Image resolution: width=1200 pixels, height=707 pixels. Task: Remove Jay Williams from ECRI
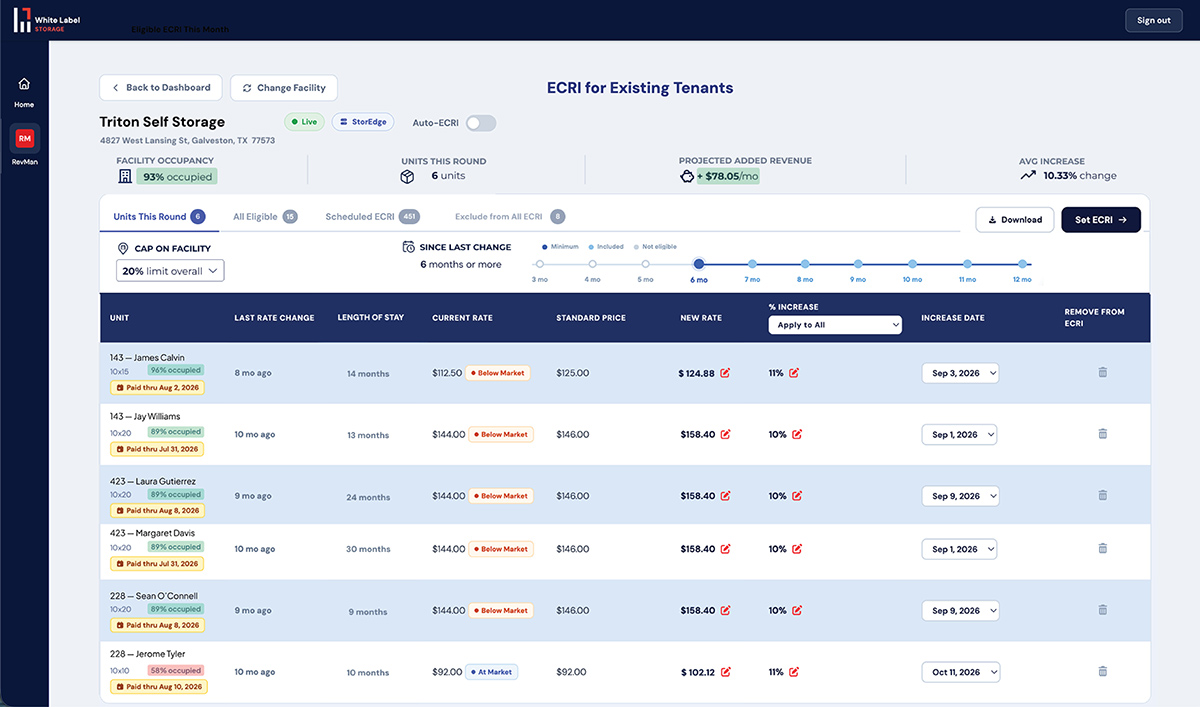[1102, 434]
